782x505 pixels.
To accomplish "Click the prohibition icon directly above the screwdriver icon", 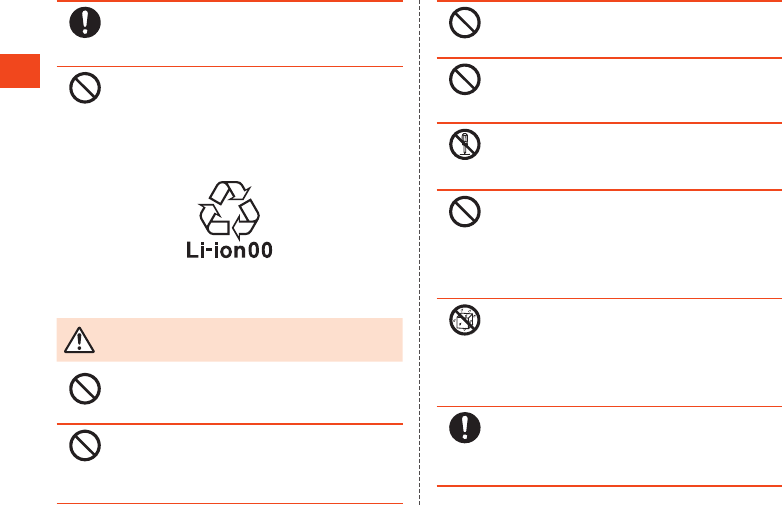I will point(465,79).
